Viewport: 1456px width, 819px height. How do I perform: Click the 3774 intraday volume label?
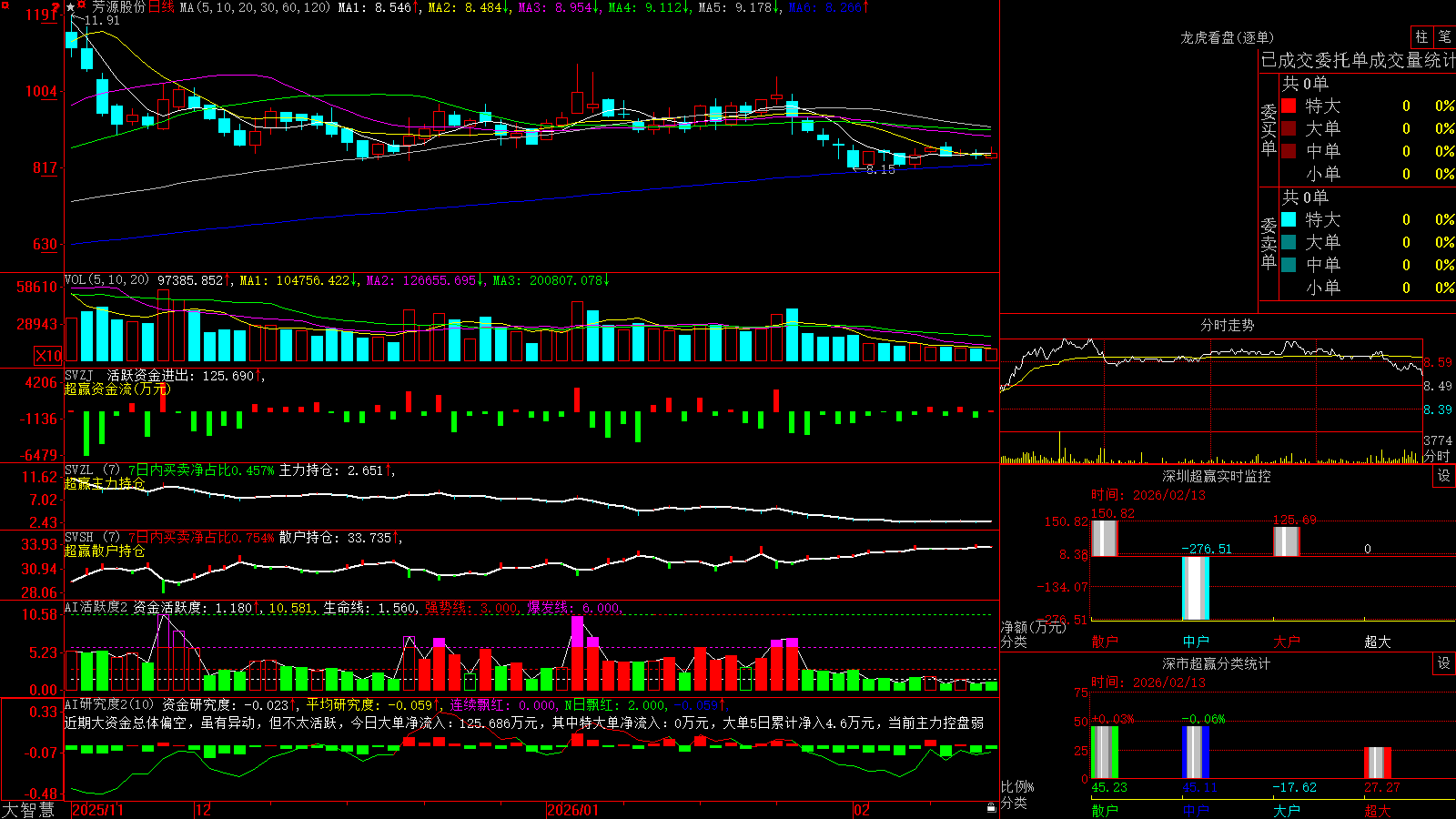tap(1438, 440)
